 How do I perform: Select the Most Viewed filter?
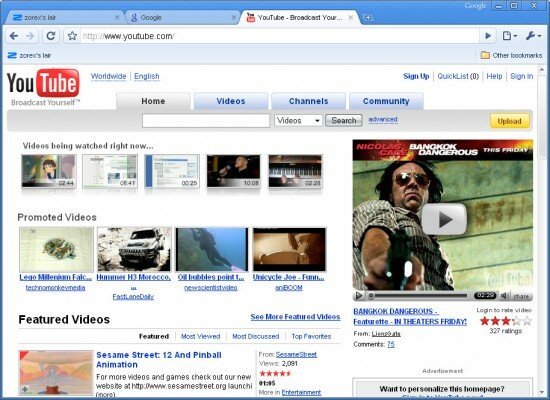click(x=201, y=336)
